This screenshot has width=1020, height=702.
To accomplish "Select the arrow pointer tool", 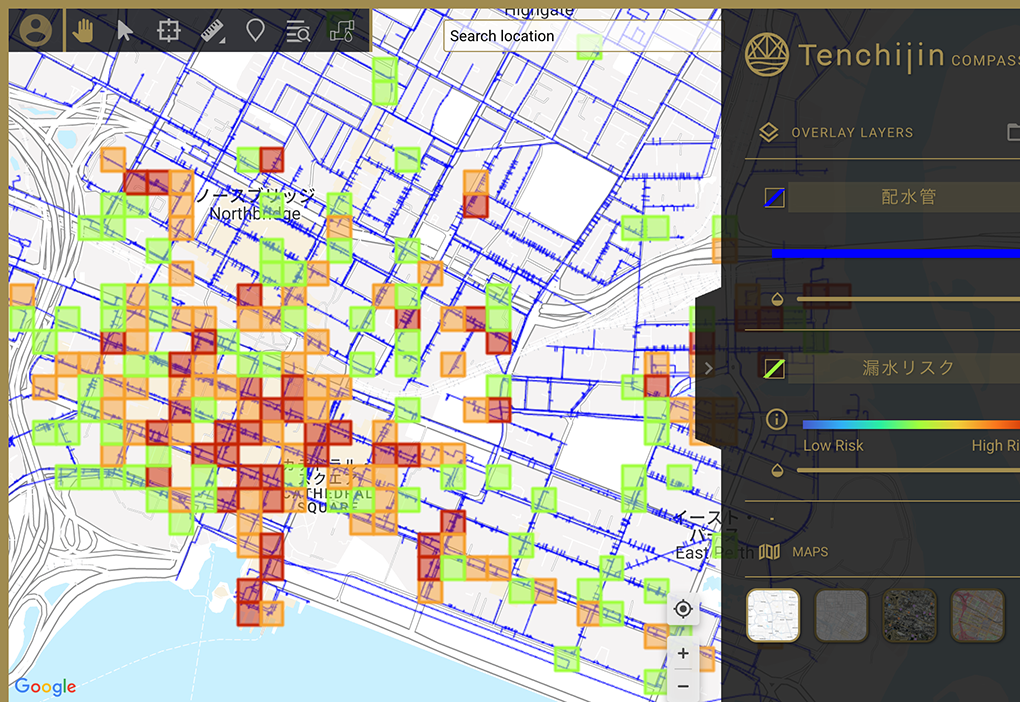I will [x=124, y=31].
